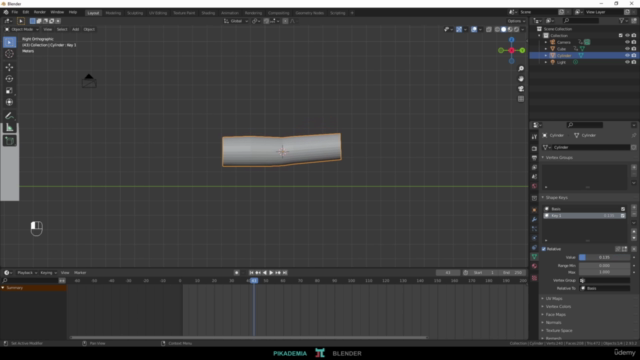Open the timeline Keying popover
640x360 pixels.
[x=48, y=273]
